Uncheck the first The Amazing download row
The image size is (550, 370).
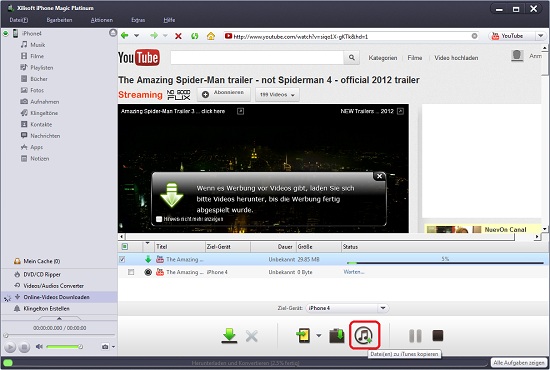coord(122,260)
